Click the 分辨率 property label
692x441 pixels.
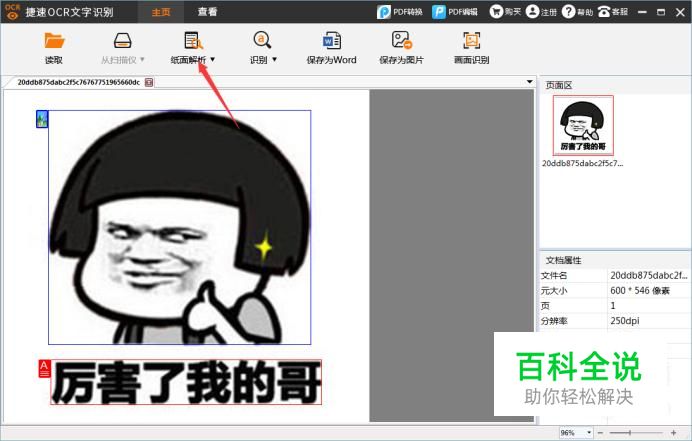tap(554, 321)
